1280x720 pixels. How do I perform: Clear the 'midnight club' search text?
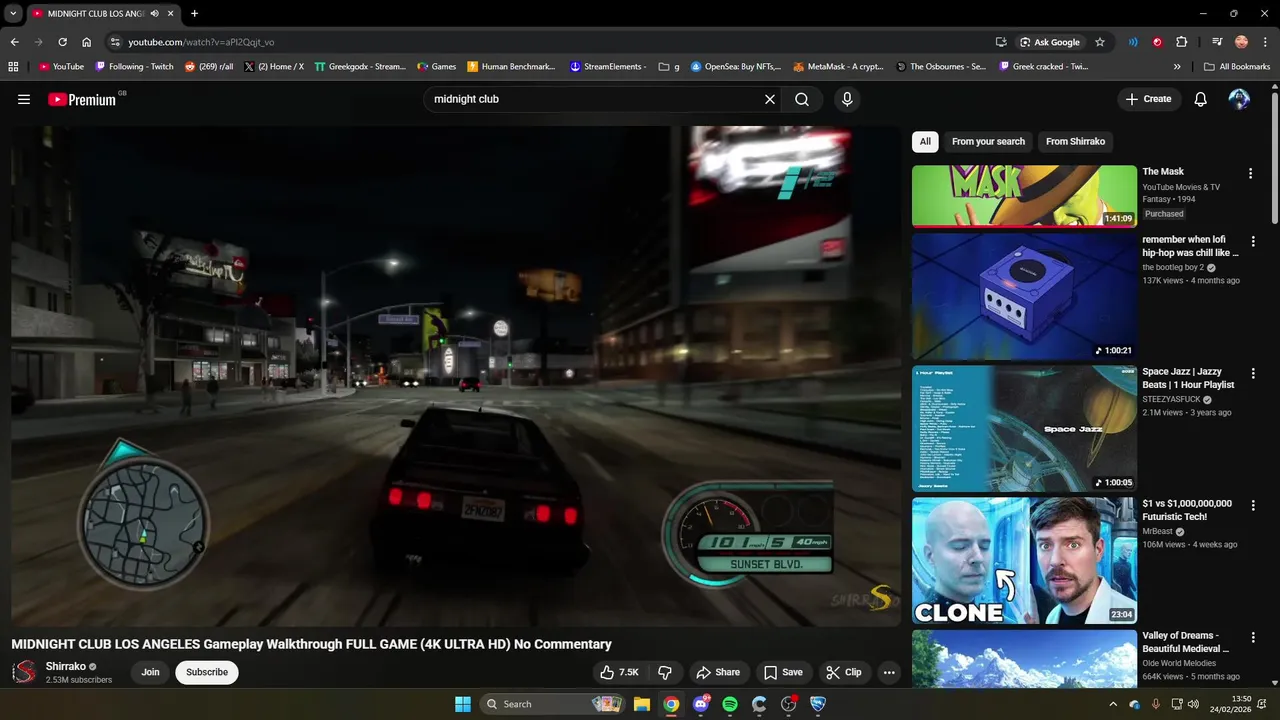pyautogui.click(x=770, y=99)
